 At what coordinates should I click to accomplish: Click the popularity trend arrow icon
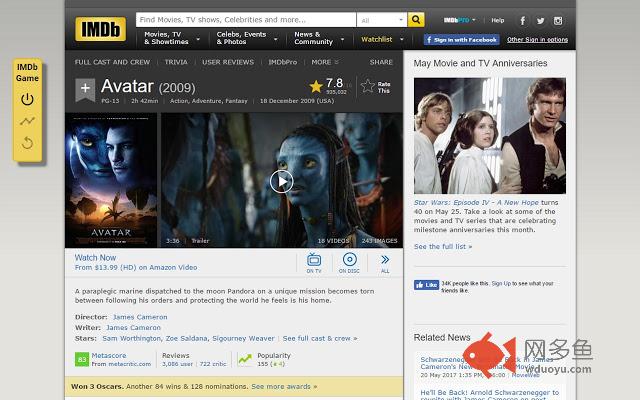[245, 359]
